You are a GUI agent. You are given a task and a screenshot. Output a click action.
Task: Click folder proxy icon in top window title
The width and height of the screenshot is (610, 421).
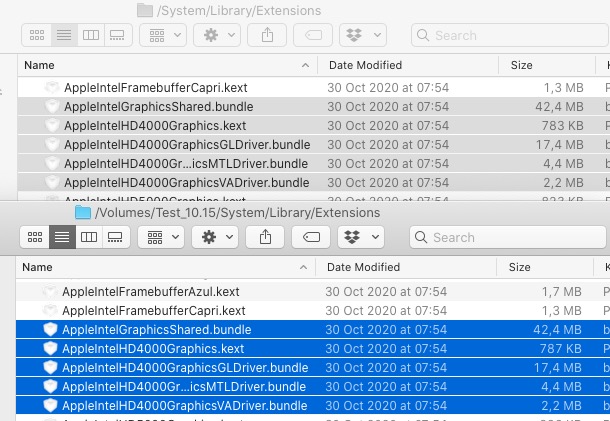tap(145, 11)
